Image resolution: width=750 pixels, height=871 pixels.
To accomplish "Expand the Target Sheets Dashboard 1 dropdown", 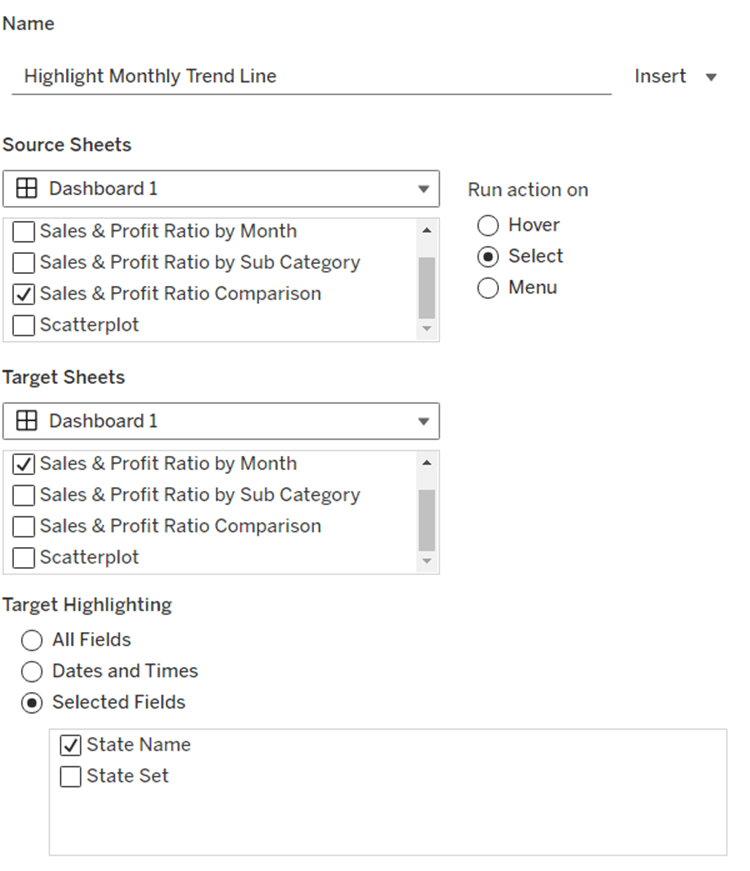I will [424, 421].
